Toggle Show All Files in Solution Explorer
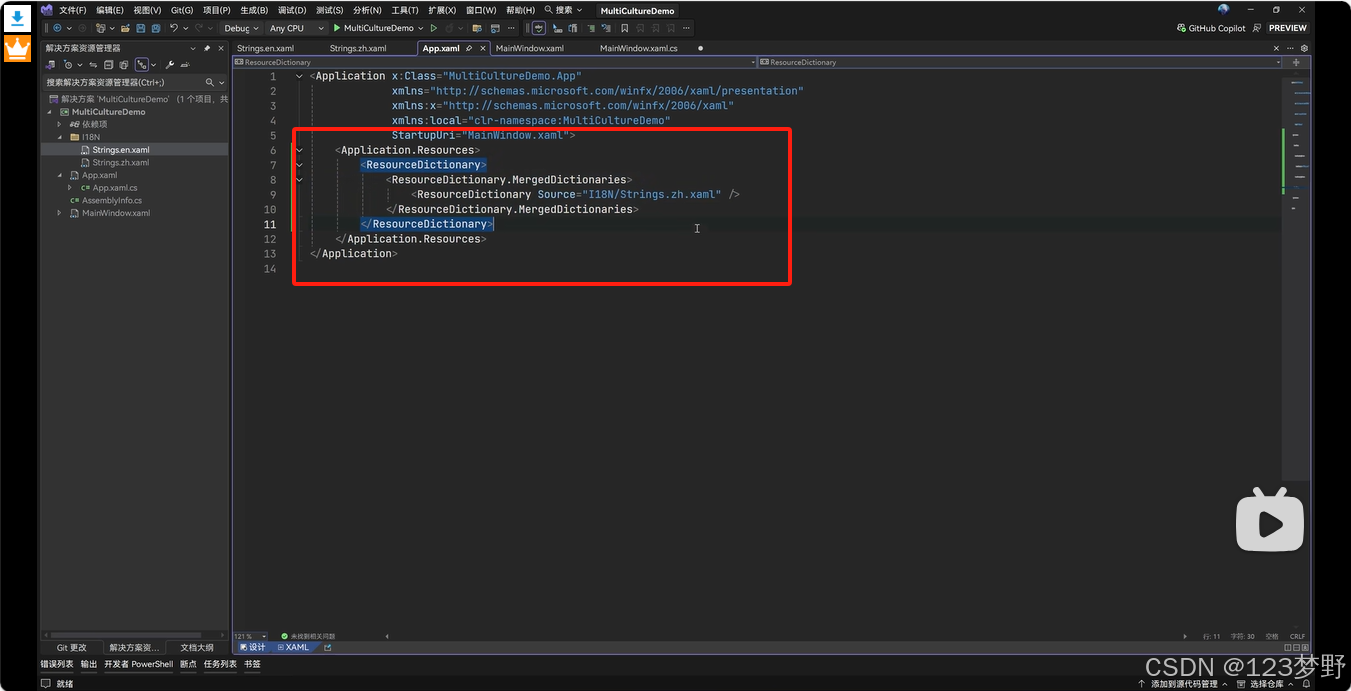This screenshot has width=1351, height=691. pyautogui.click(x=125, y=64)
